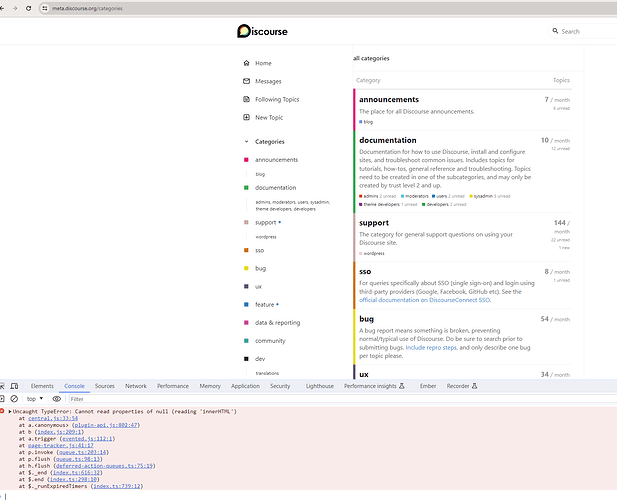Image resolution: width=617 pixels, height=500 pixels.
Task: Click the search magnifier icon
Action: (555, 31)
